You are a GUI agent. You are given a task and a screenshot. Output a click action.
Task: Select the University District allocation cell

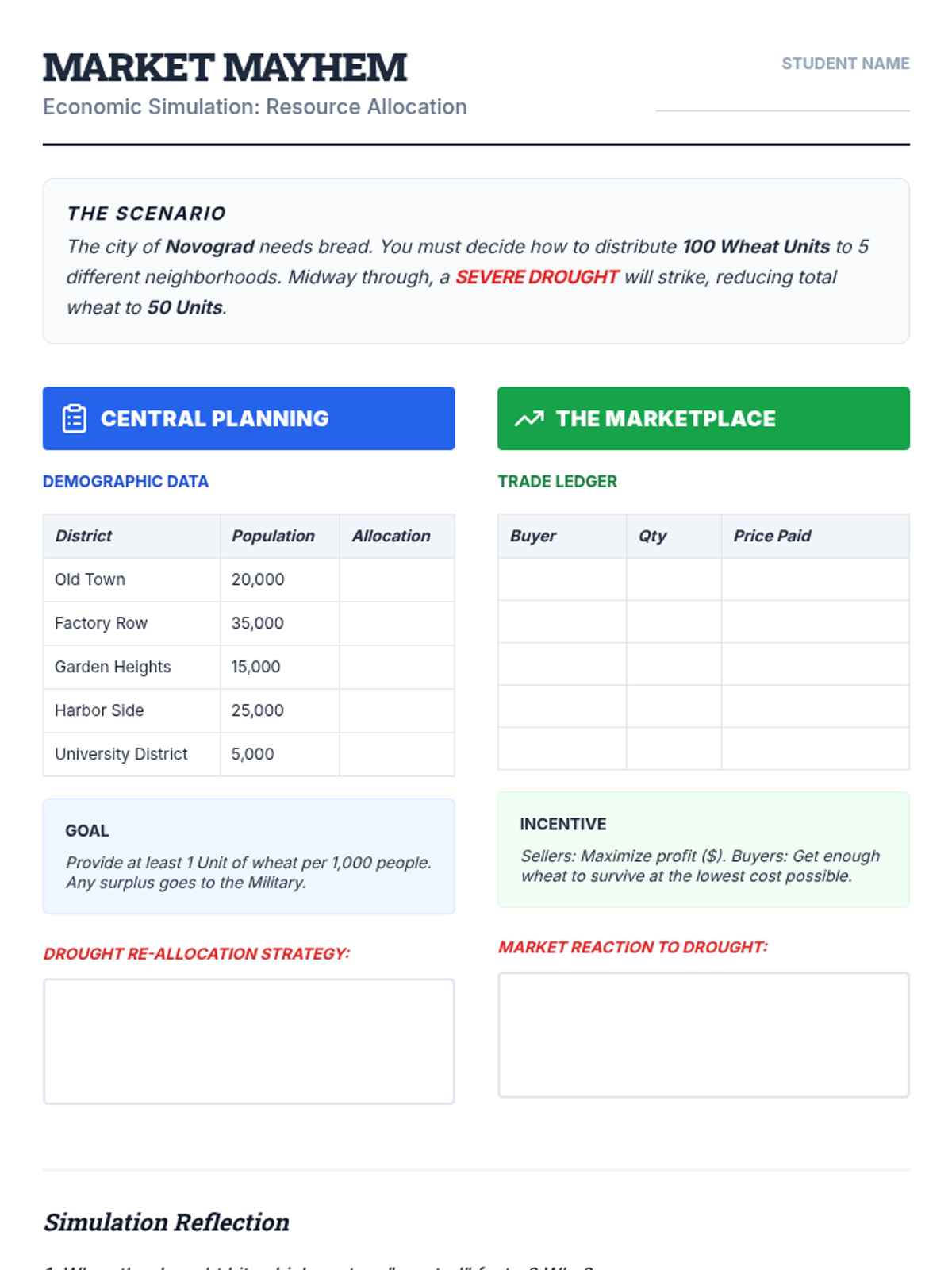tap(397, 754)
